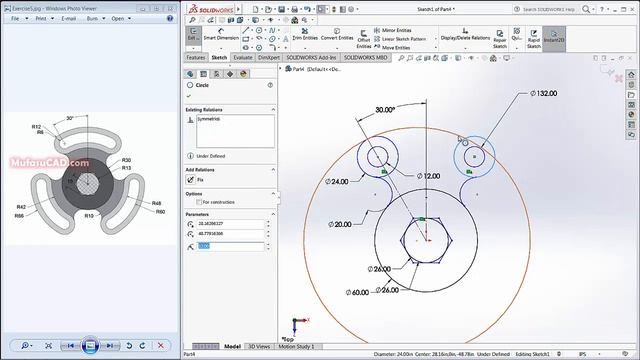The image size is (640, 360).
Task: Click the Smart Dimension tool
Action: coord(221,34)
